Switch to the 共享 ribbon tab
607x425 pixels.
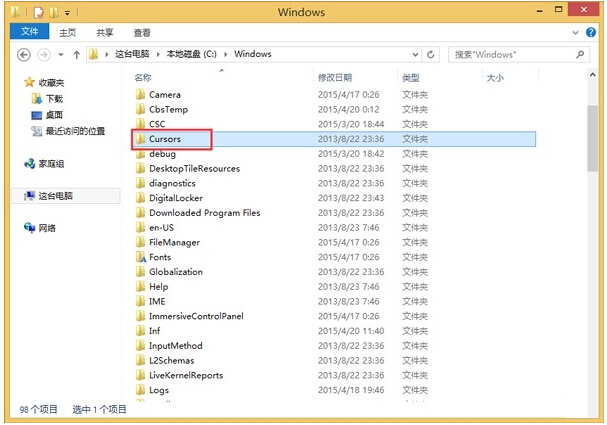[x=105, y=33]
